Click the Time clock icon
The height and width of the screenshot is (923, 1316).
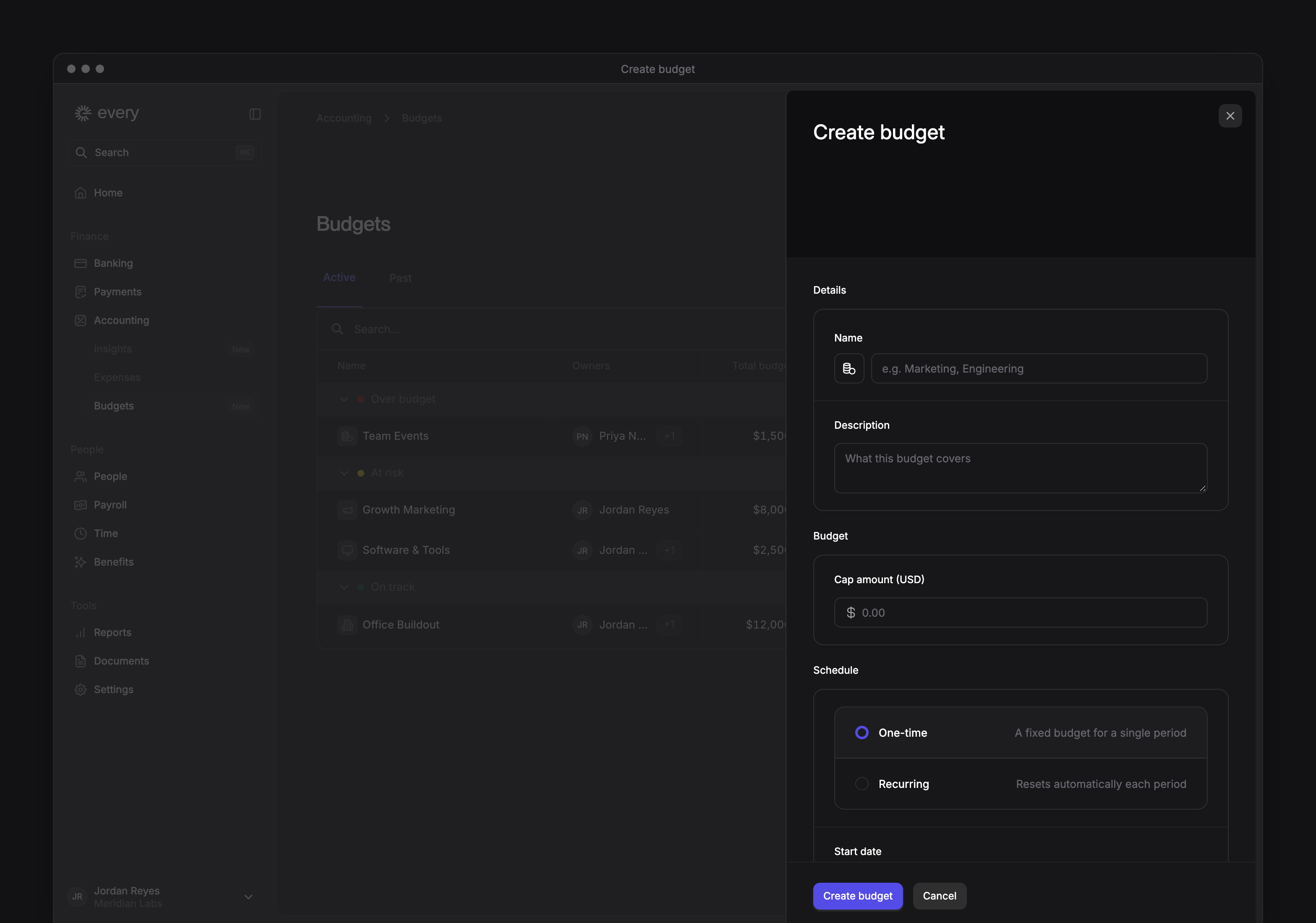pyautogui.click(x=80, y=533)
